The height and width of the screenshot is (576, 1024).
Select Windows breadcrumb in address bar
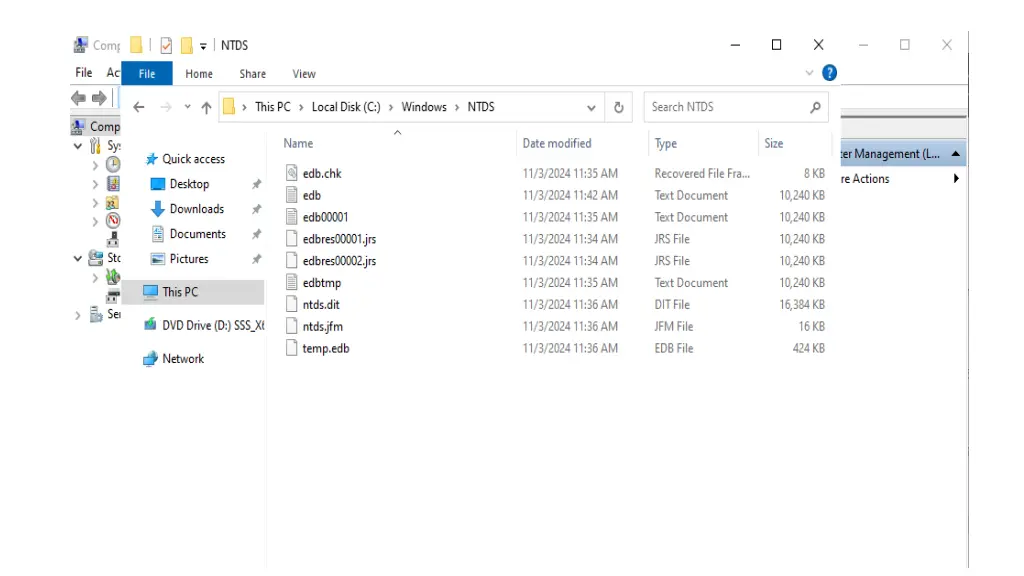424,107
